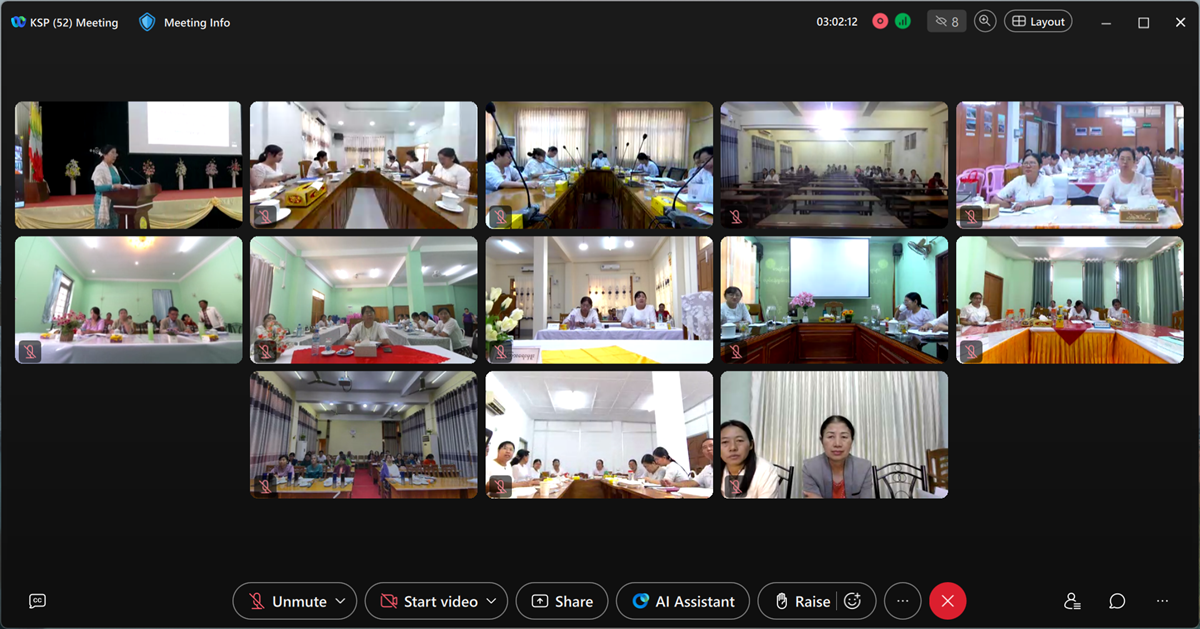Click the red recording indicator icon

click(x=880, y=21)
